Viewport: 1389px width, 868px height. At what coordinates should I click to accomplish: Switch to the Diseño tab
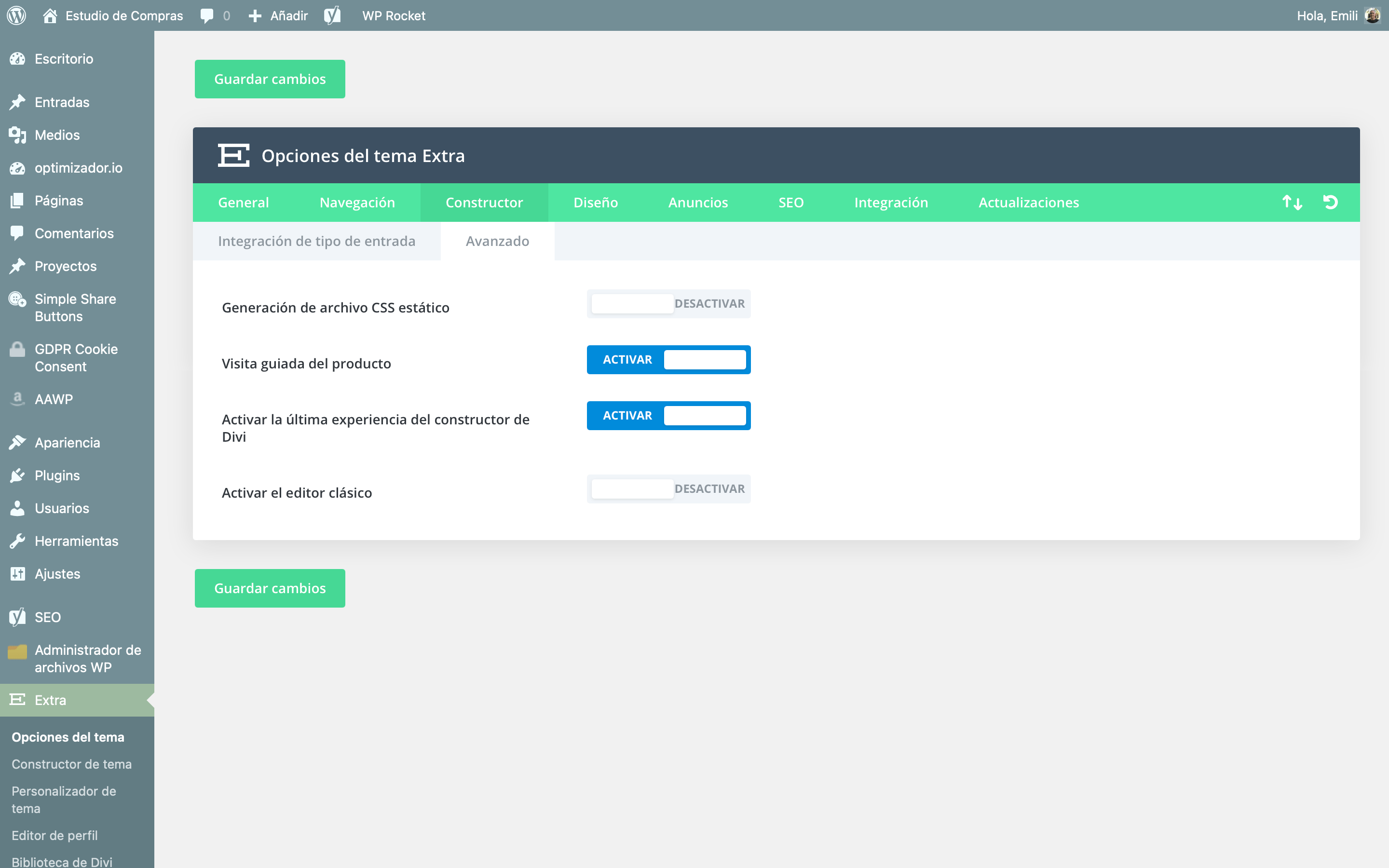pyautogui.click(x=595, y=203)
